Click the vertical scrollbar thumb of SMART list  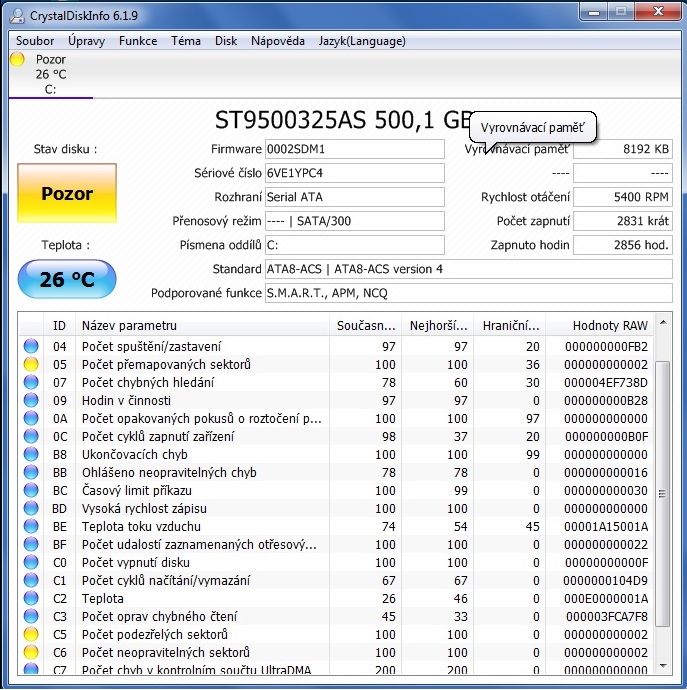663,494
